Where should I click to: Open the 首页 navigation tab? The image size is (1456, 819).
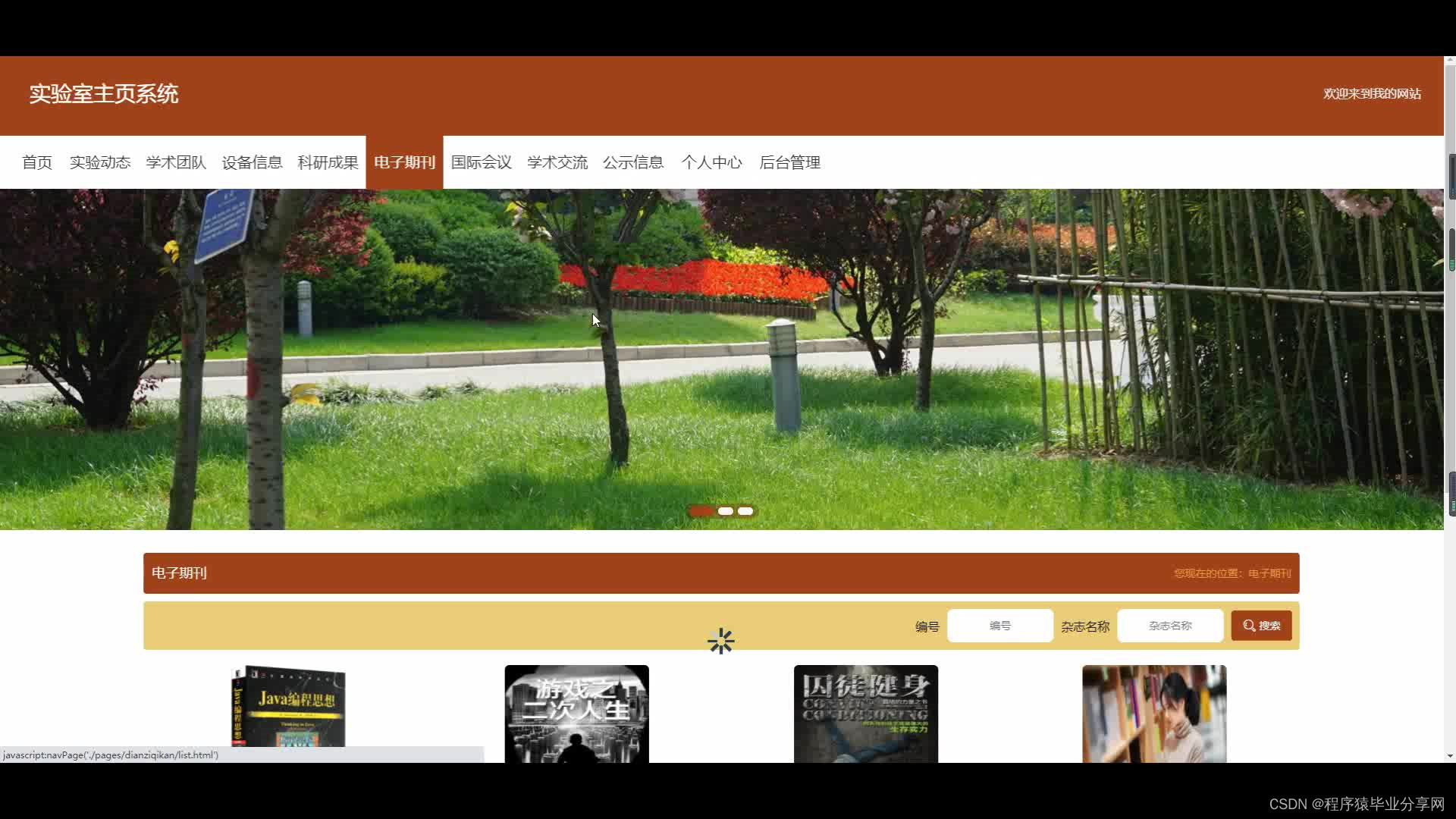37,162
